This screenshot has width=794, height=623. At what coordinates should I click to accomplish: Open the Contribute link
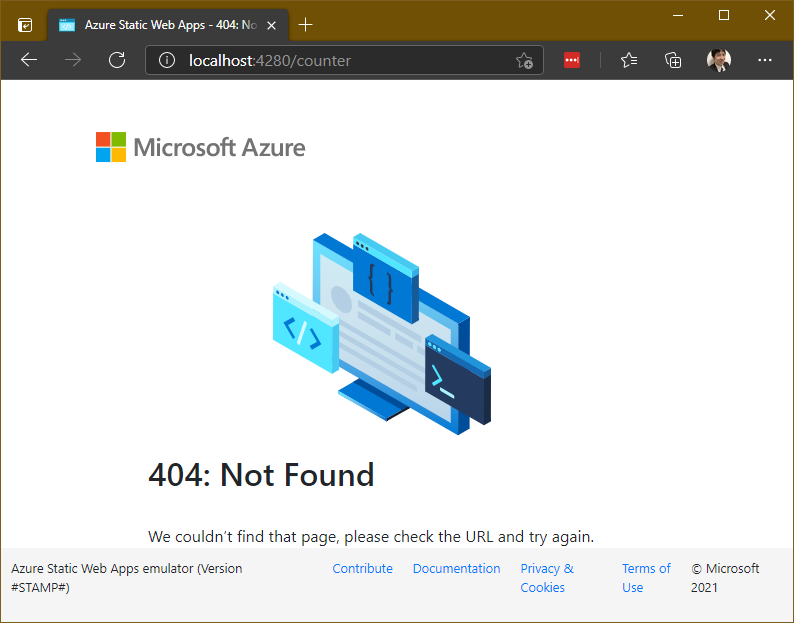click(363, 568)
